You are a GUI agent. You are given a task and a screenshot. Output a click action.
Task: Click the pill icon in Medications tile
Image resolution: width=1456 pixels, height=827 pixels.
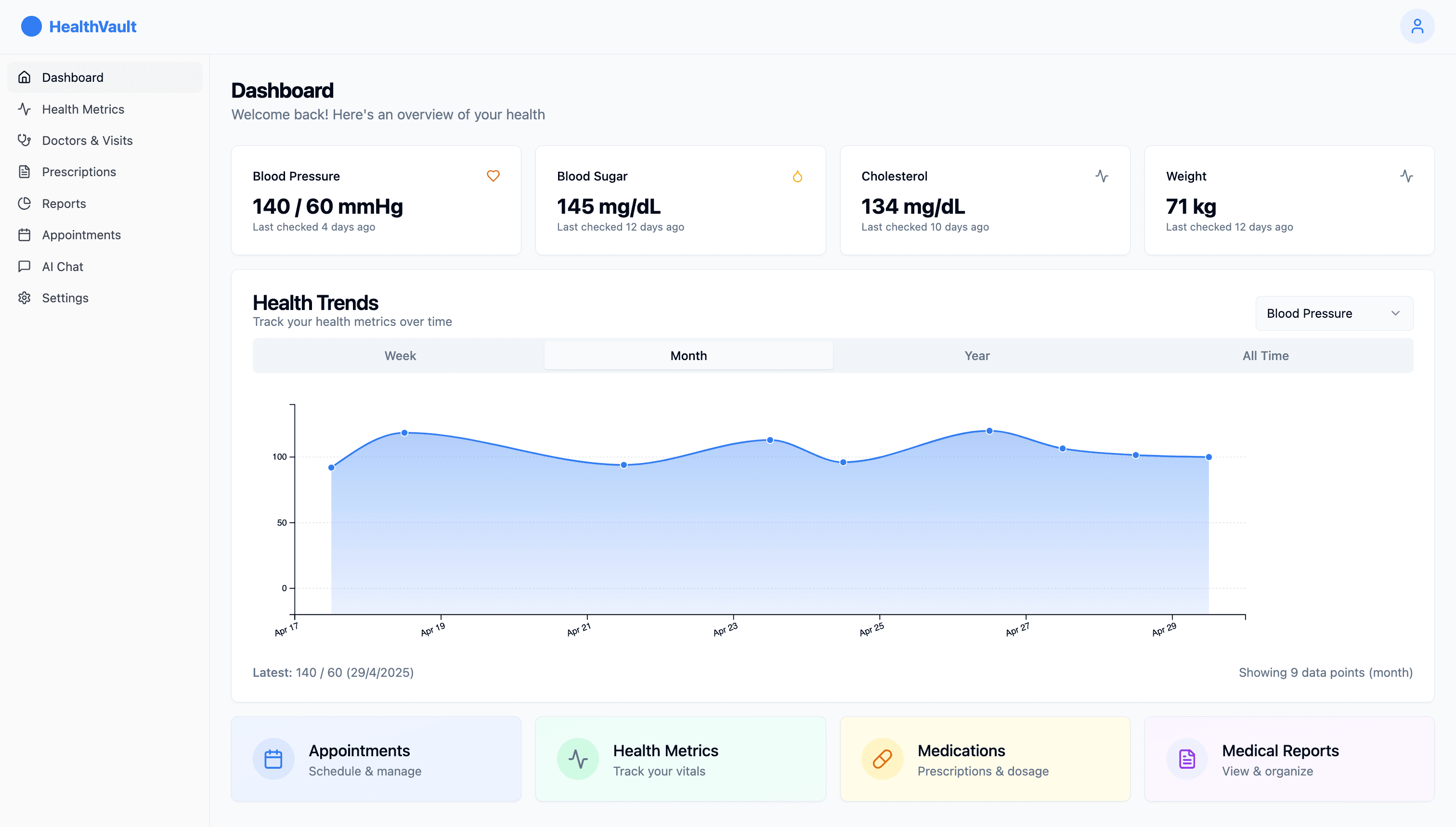[x=882, y=759]
